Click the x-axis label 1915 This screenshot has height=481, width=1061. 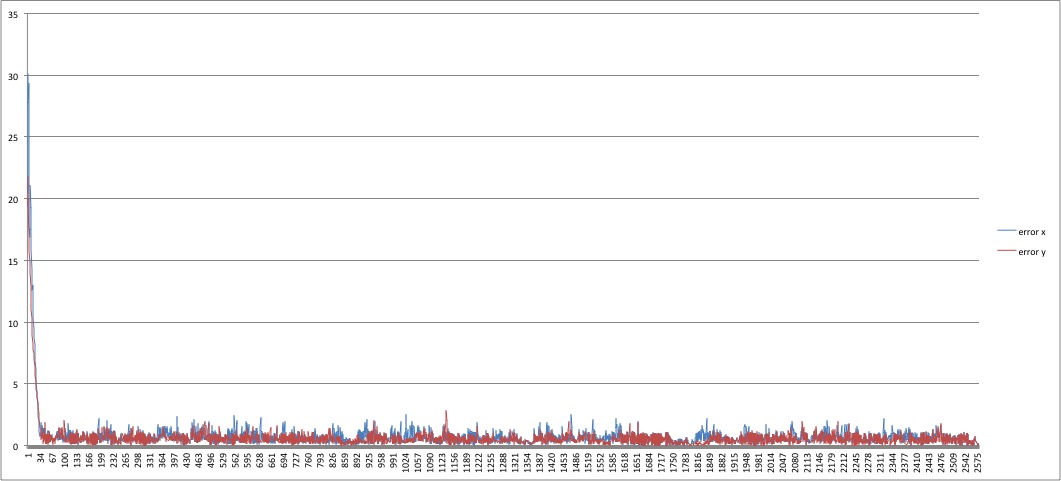pyautogui.click(x=734, y=461)
